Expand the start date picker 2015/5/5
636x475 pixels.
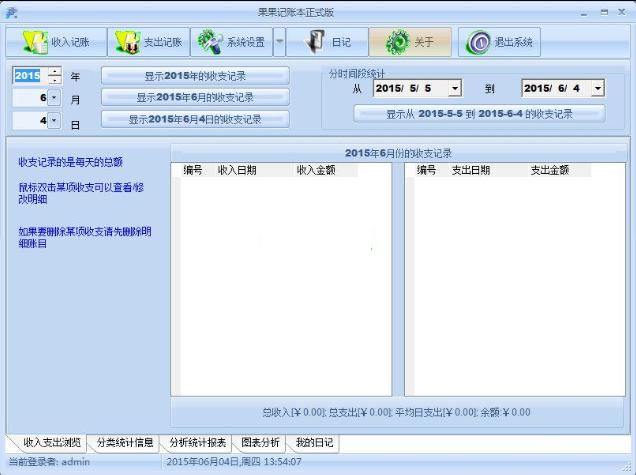pos(455,89)
